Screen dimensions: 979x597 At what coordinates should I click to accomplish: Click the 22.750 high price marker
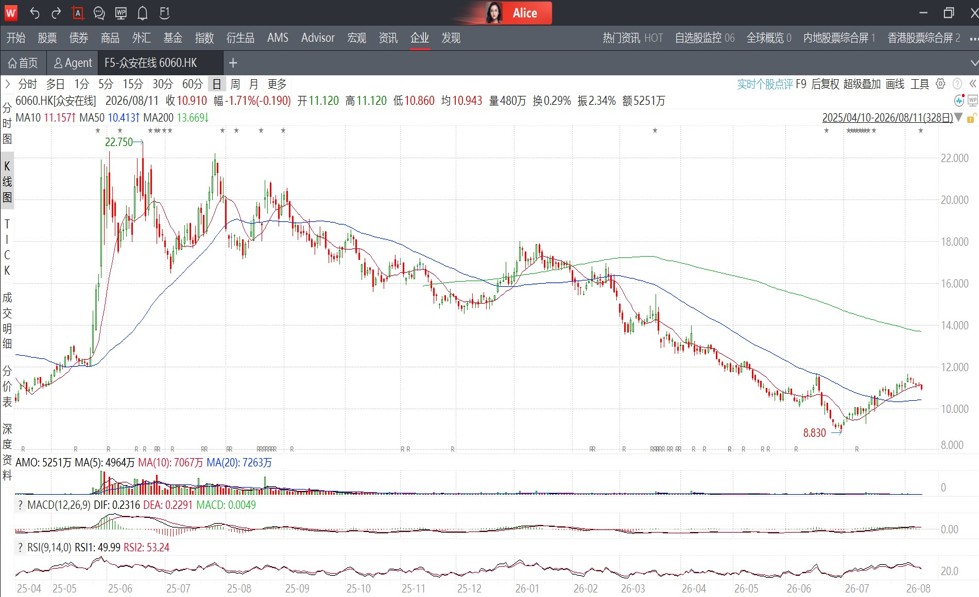coord(119,142)
